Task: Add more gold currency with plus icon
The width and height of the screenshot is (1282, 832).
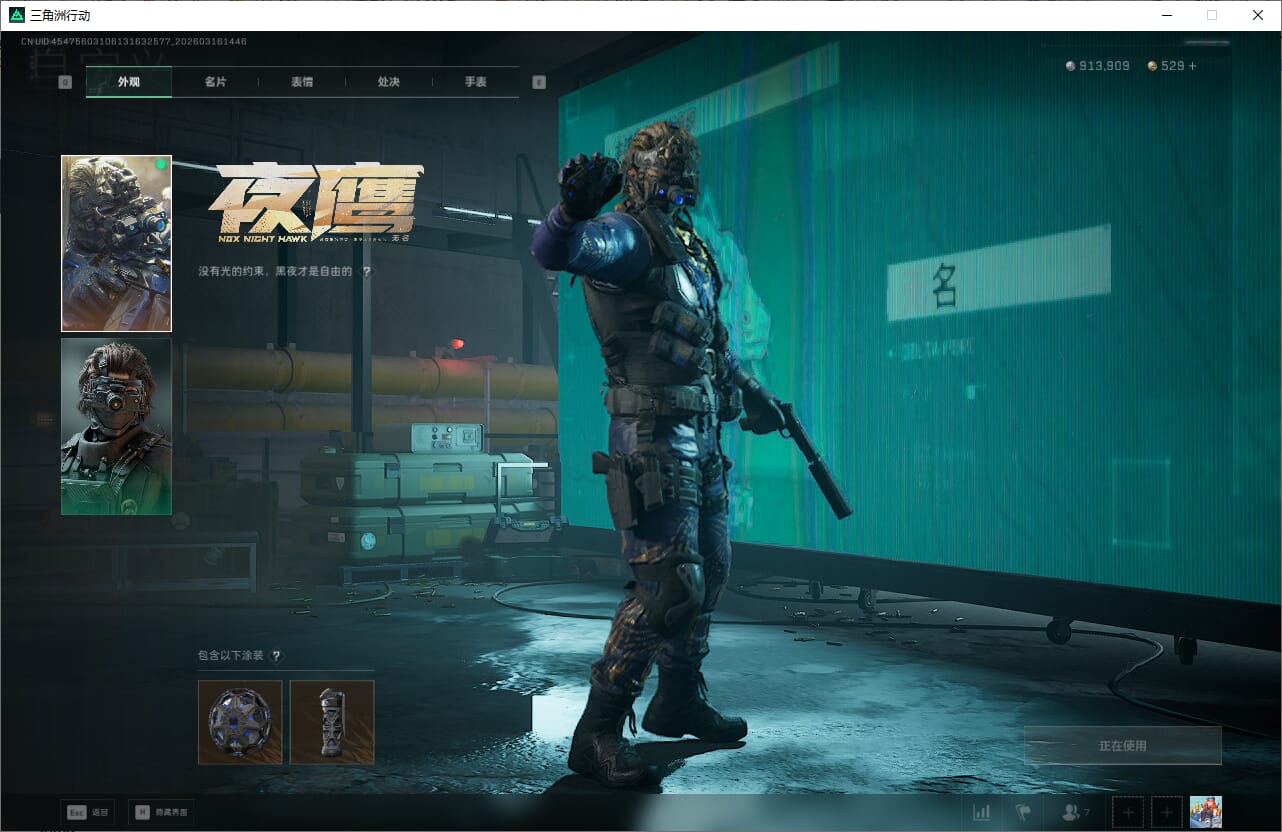Action: 1192,66
